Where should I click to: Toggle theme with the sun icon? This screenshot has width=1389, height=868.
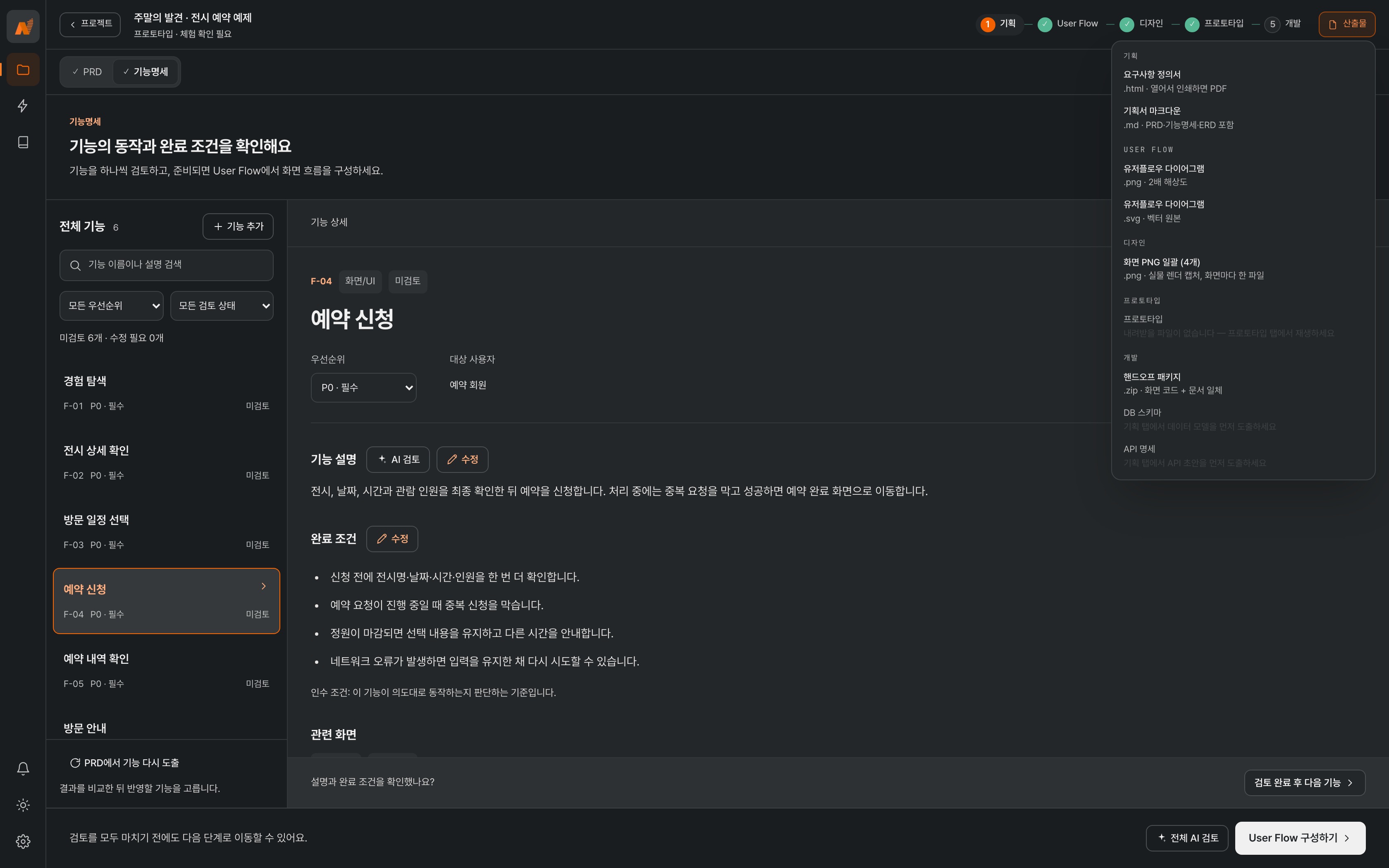23,805
